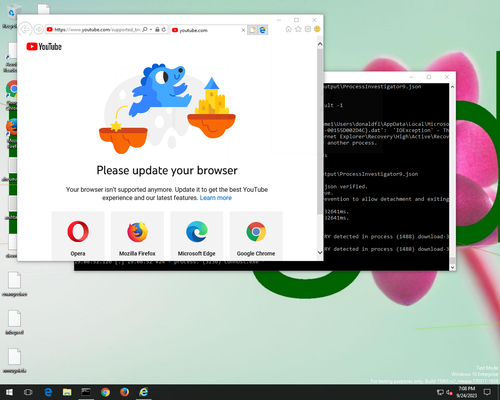Open the Windows Start menu

coord(9,392)
